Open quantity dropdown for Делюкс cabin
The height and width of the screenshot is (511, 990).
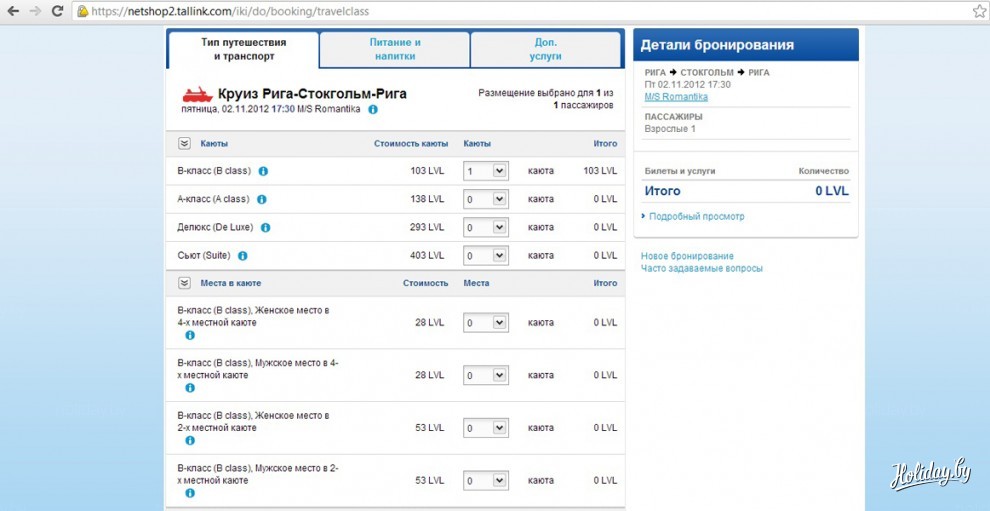[x=486, y=227]
